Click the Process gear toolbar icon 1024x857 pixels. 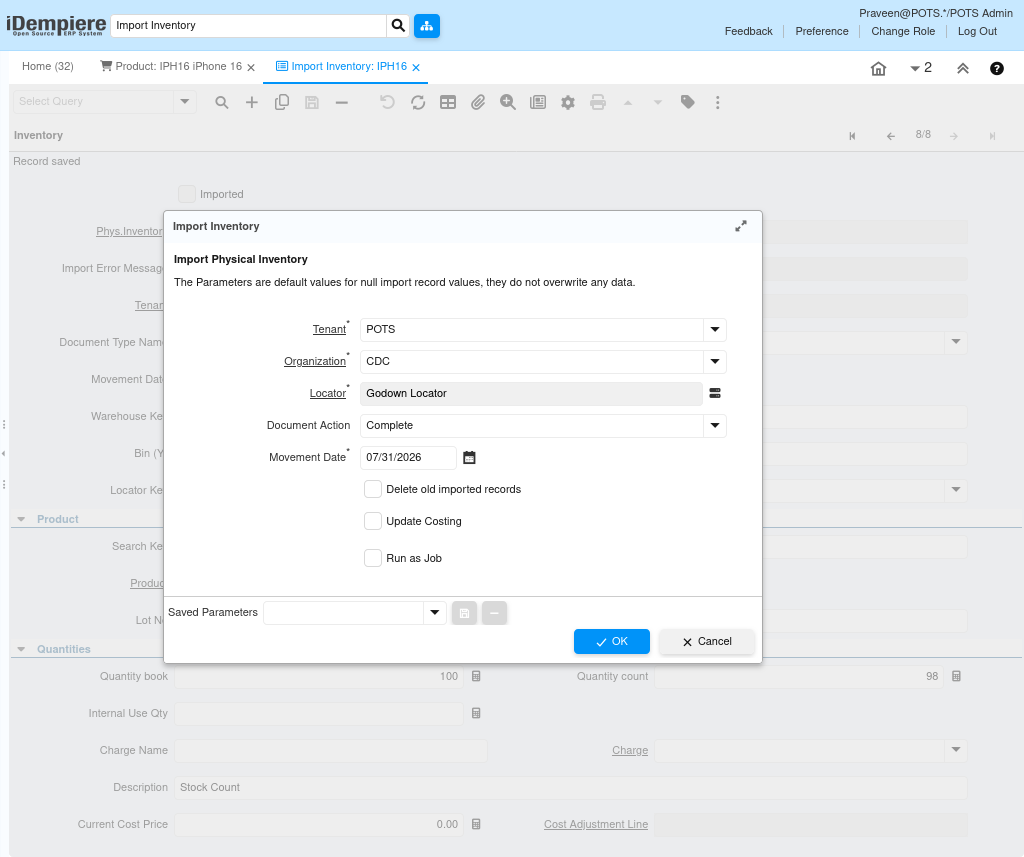568,103
